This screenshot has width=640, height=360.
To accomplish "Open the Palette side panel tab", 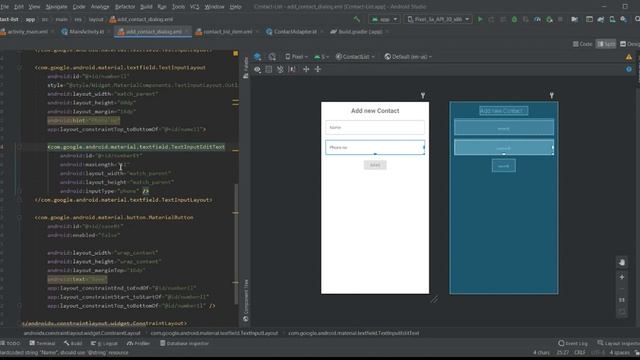I will coord(246,68).
